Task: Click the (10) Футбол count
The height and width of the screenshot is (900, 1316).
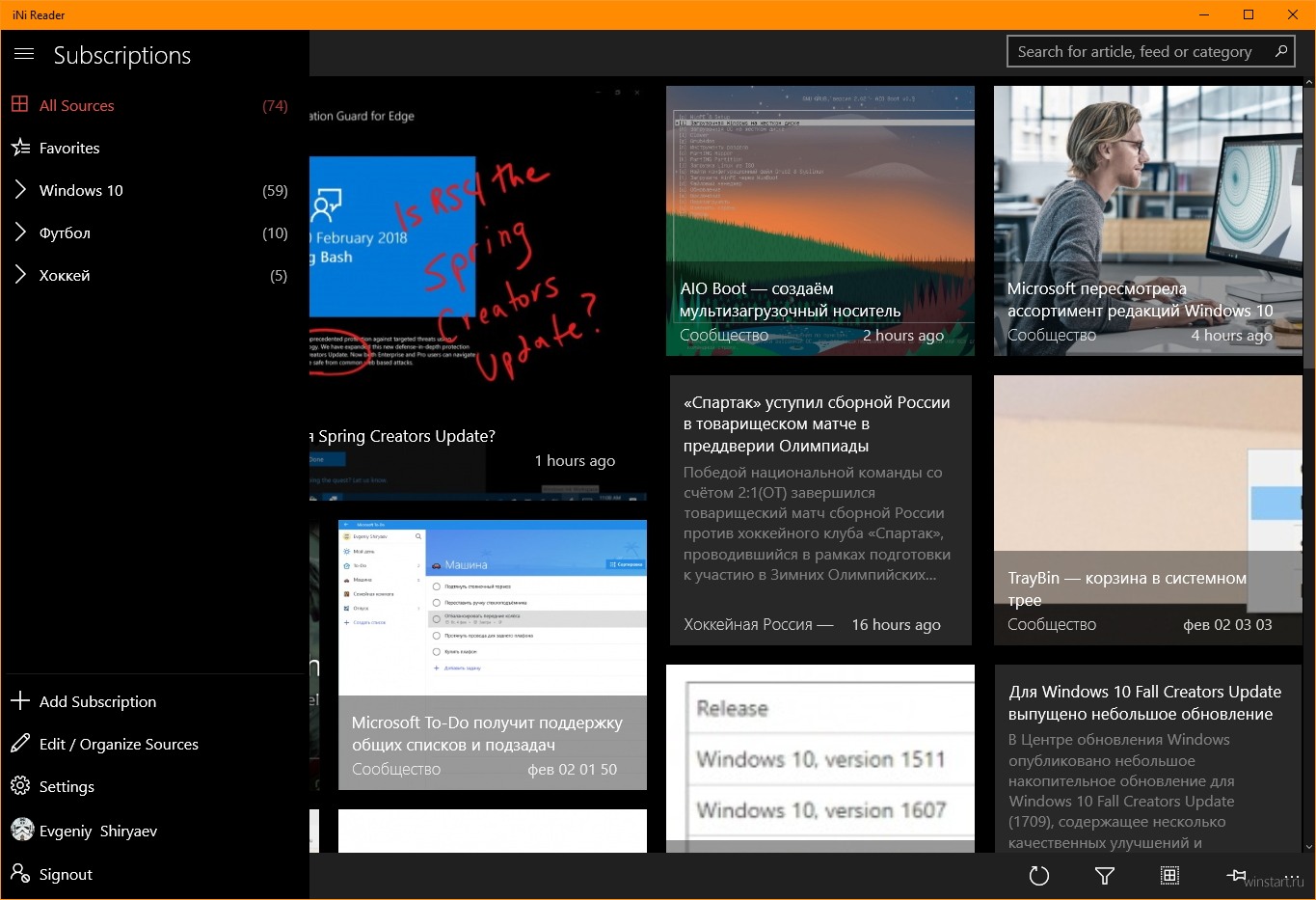Action: tap(275, 233)
